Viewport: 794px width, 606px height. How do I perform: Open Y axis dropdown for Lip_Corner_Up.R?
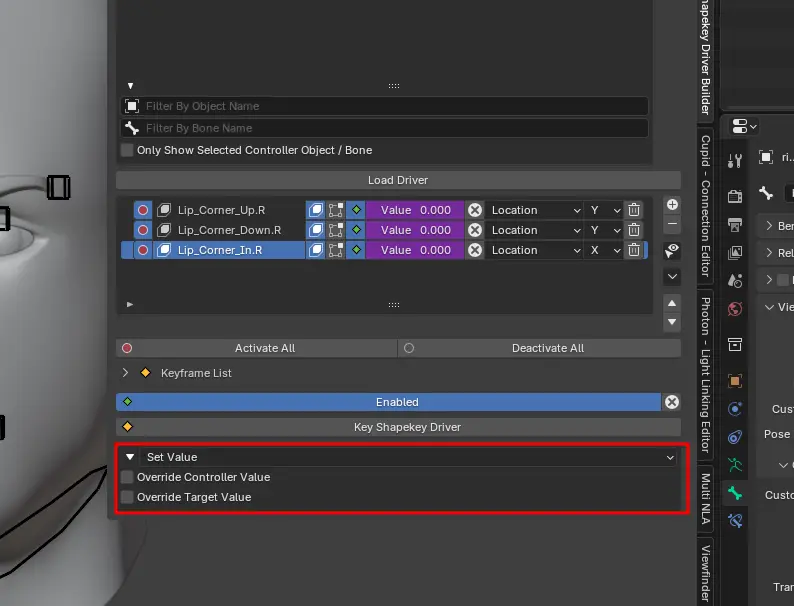tap(604, 210)
